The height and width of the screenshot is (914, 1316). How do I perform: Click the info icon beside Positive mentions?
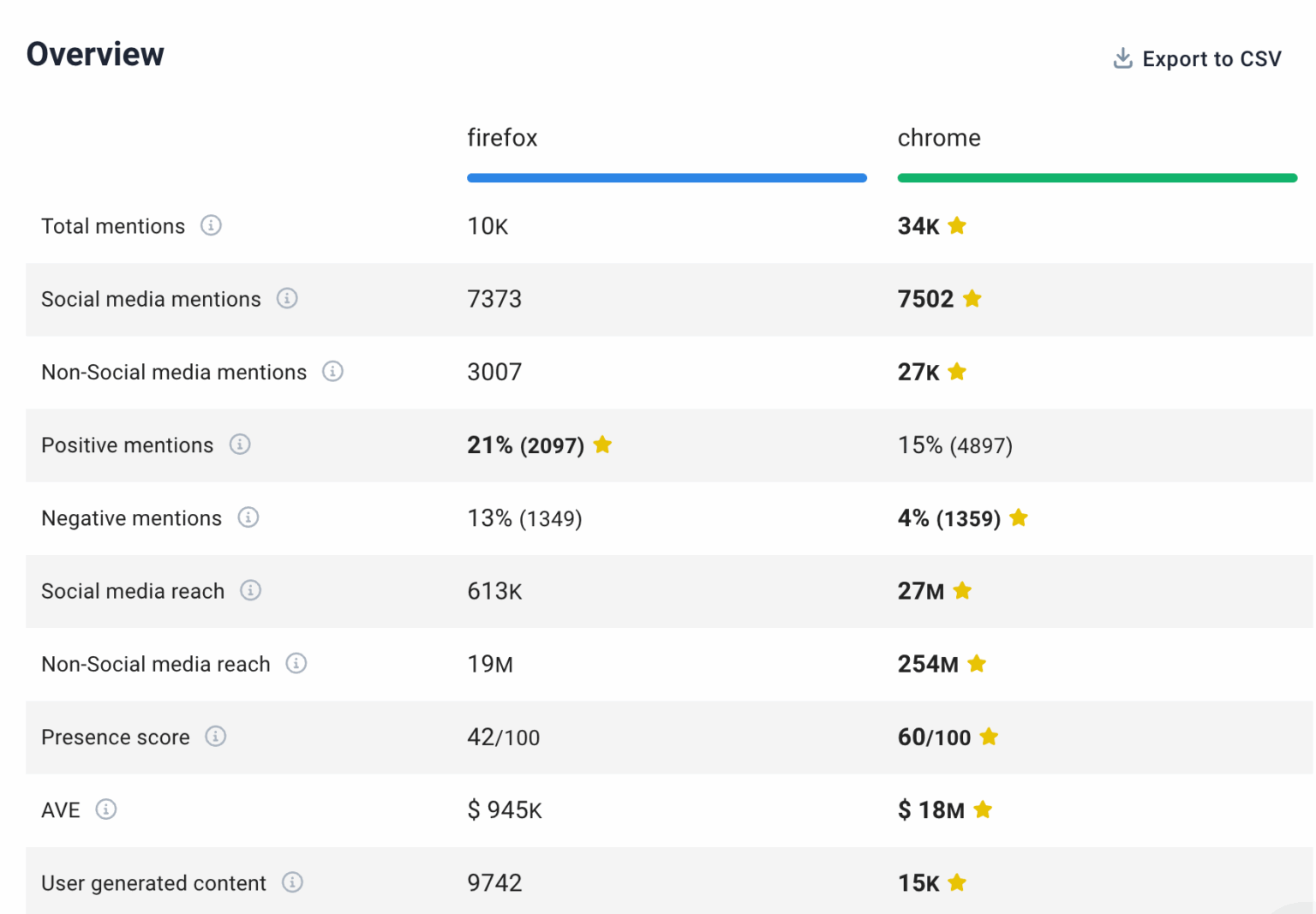click(241, 445)
